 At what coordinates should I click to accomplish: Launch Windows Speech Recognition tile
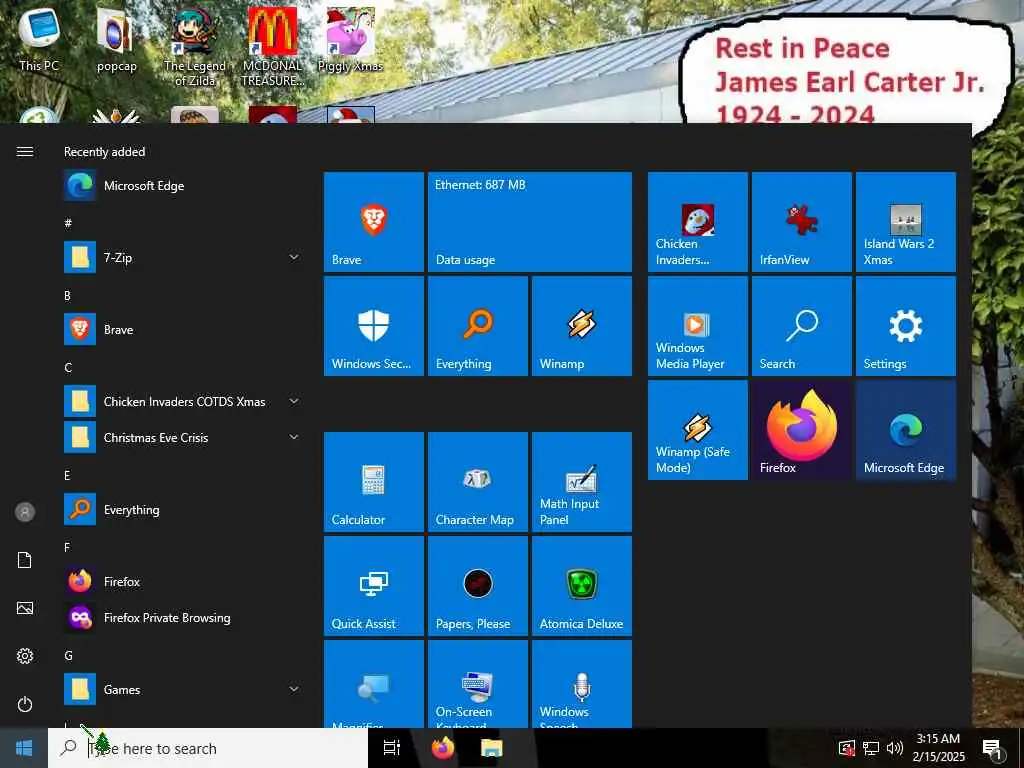pos(582,684)
